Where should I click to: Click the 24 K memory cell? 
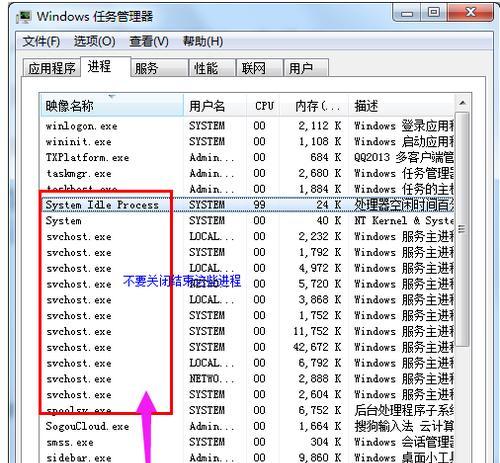pyautogui.click(x=328, y=205)
